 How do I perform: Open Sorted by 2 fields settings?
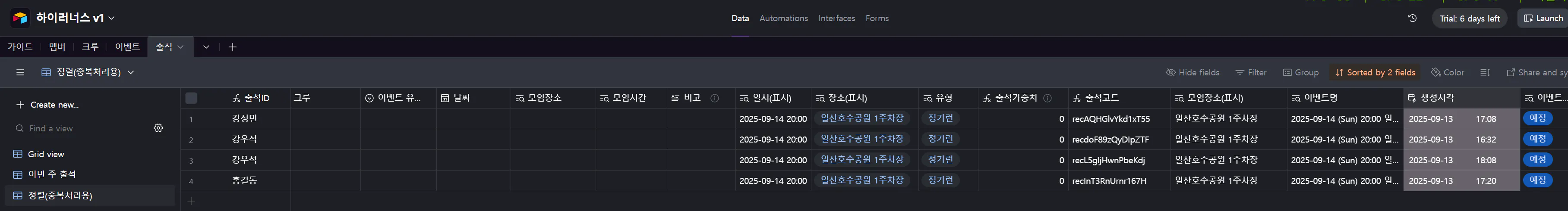tap(1375, 72)
